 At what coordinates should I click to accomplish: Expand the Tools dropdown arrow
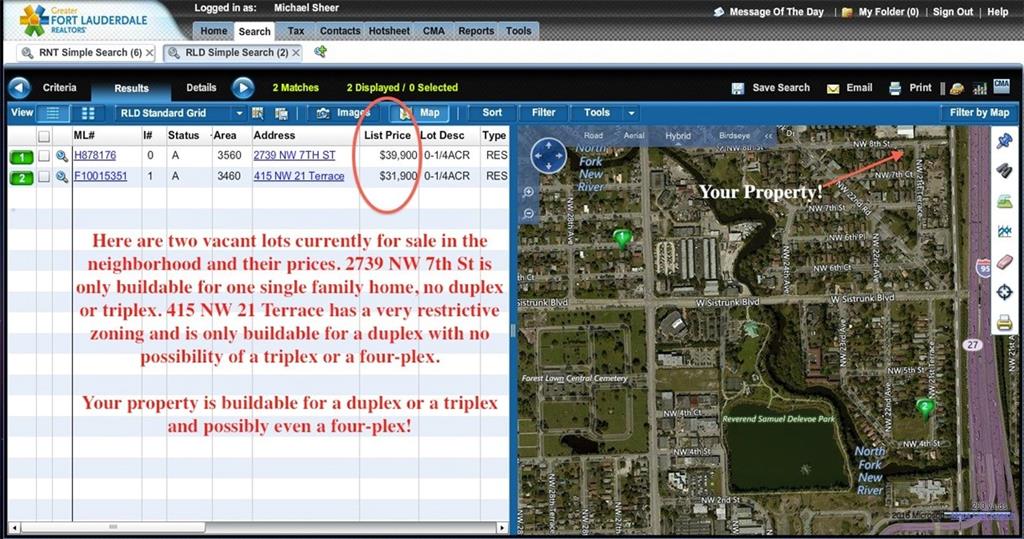pos(631,113)
